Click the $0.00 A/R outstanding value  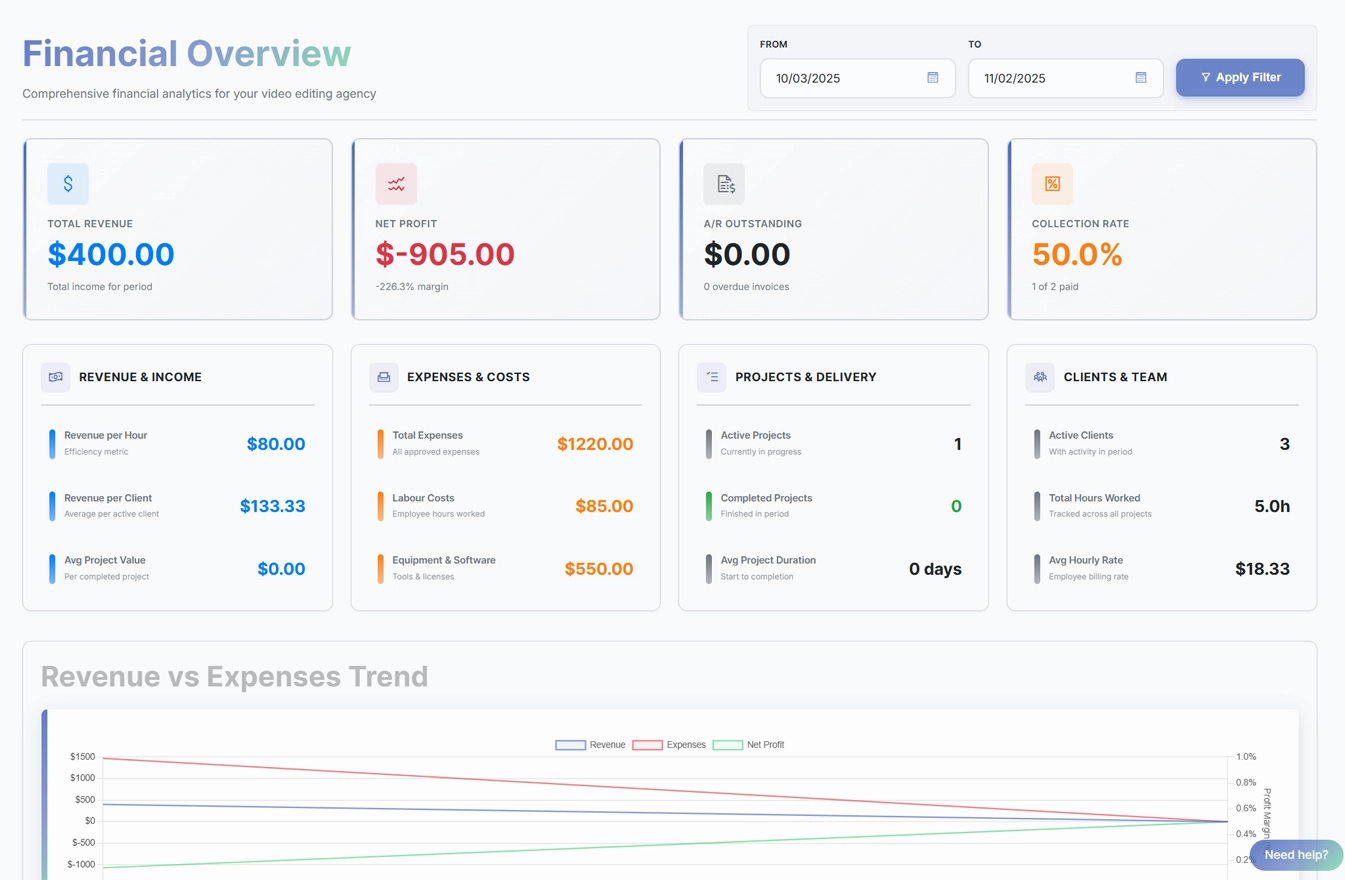pyautogui.click(x=747, y=254)
